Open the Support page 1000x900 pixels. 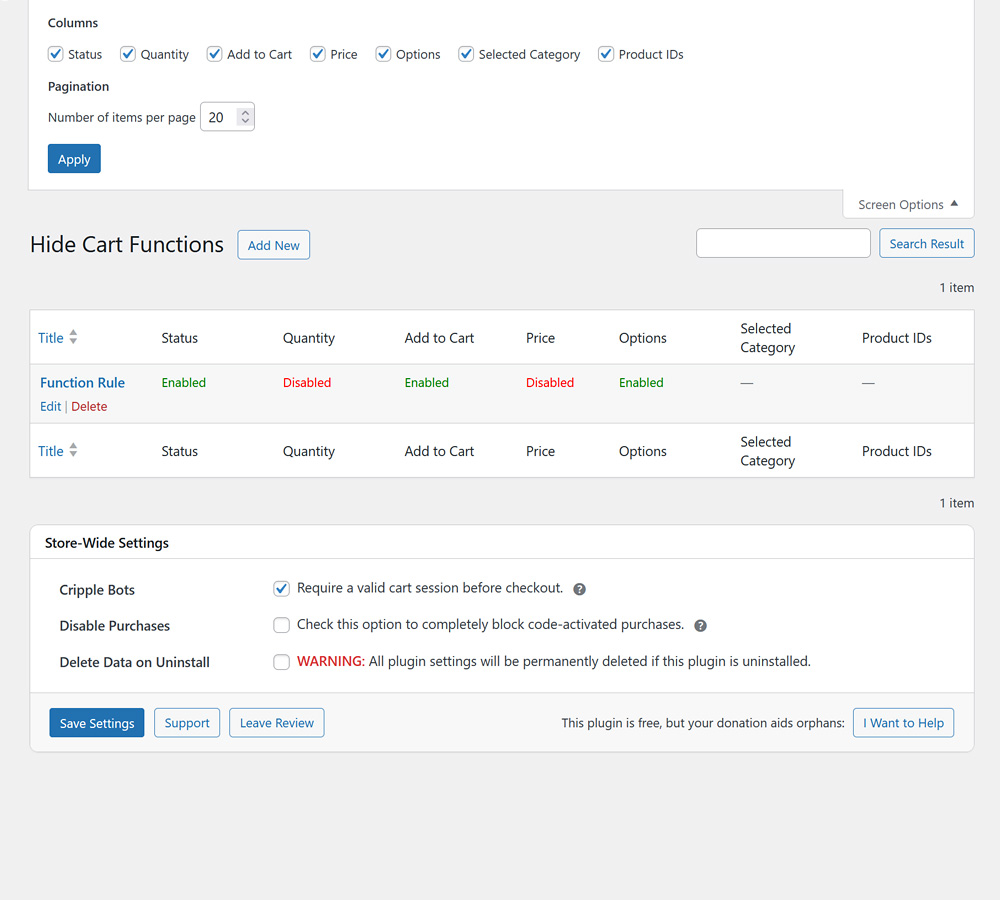(x=186, y=722)
